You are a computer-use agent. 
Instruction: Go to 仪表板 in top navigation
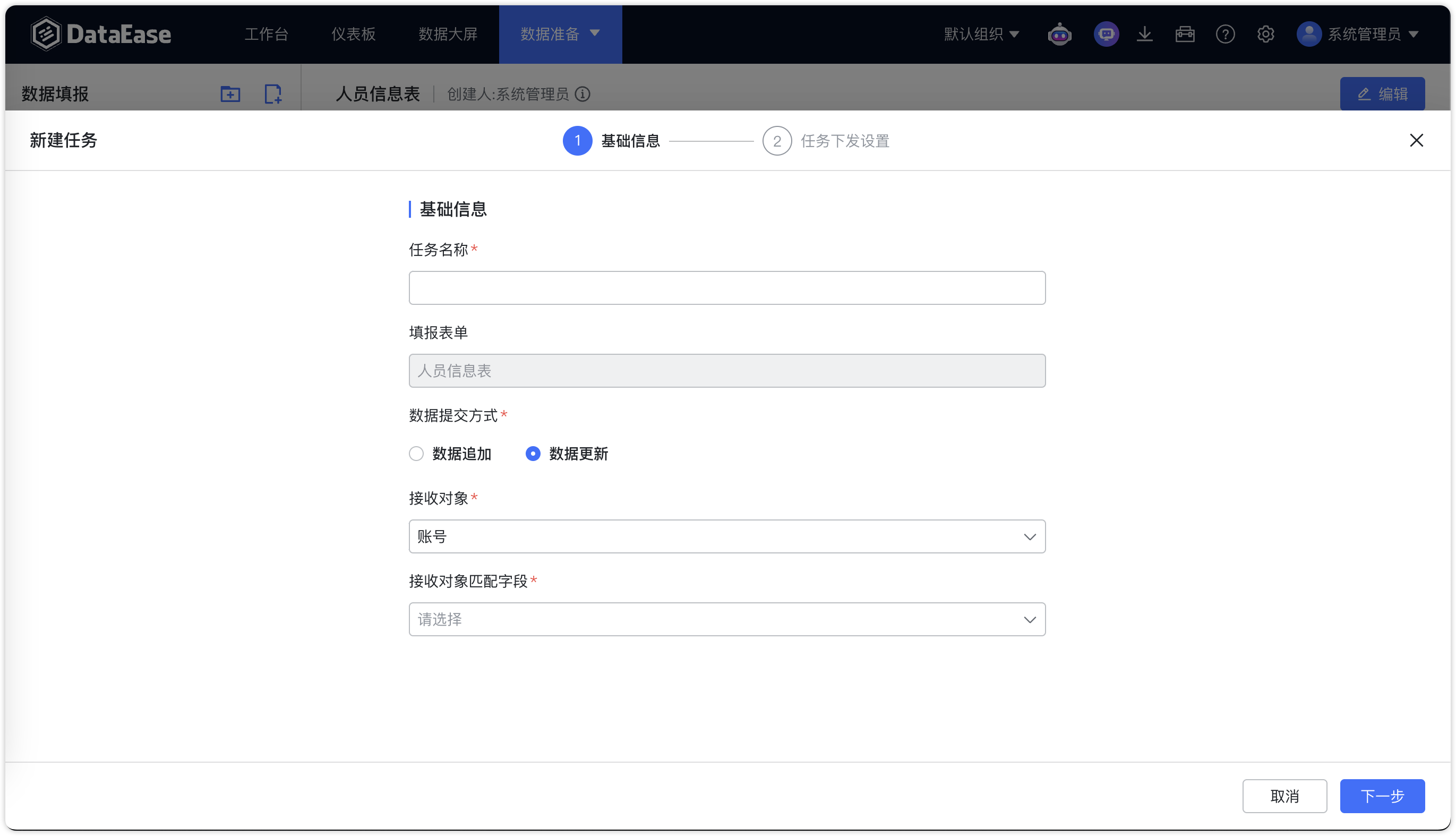(353, 35)
